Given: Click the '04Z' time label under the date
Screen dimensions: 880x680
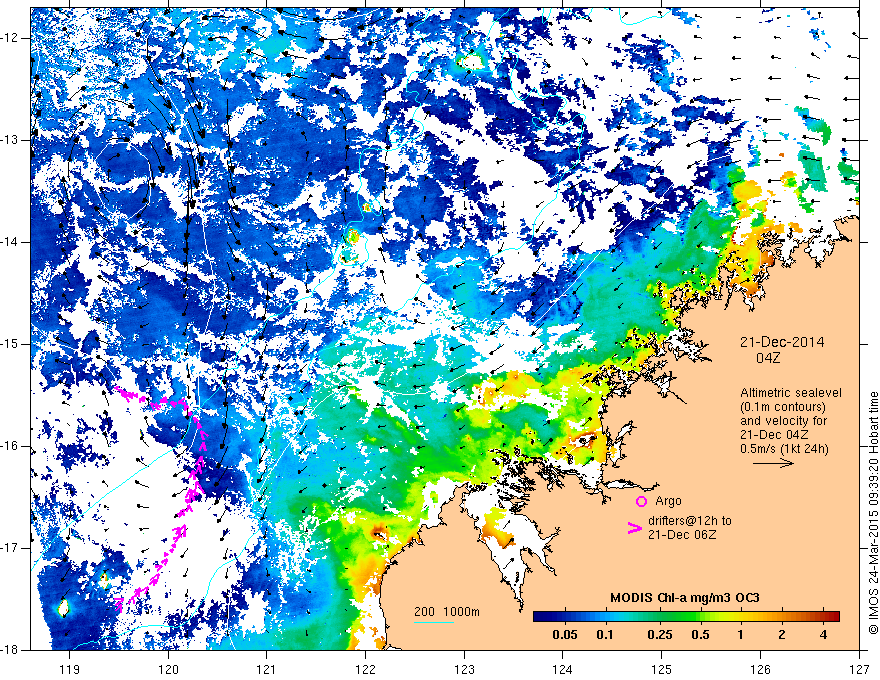Looking at the screenshot, I should [x=768, y=358].
